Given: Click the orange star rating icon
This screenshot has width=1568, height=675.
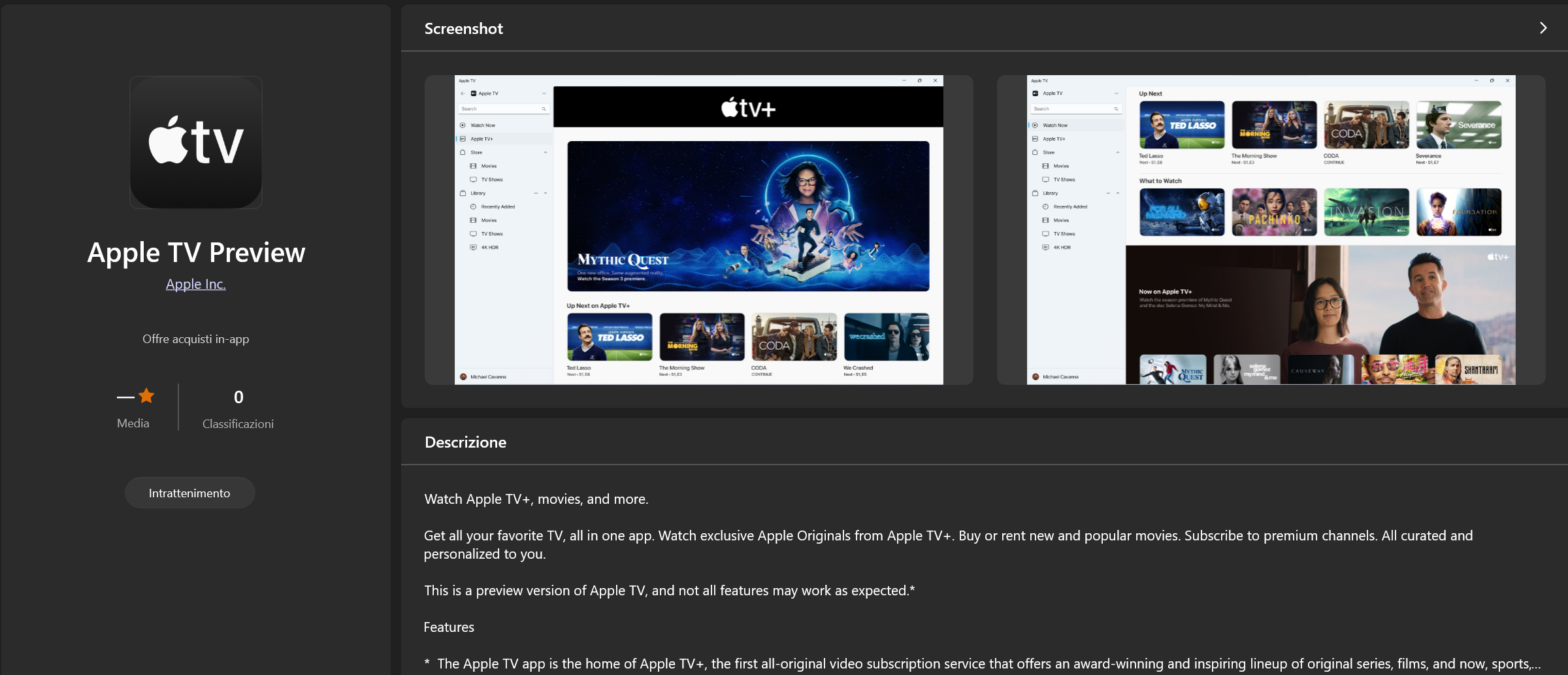Looking at the screenshot, I should 146,395.
